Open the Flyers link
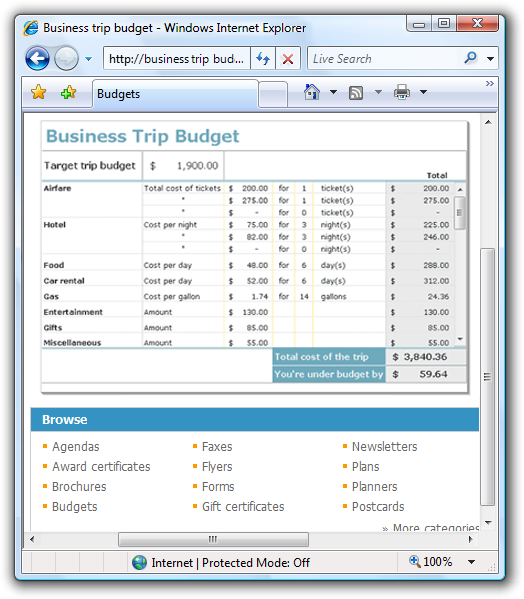Screen dimensions: 524x599 217,466
